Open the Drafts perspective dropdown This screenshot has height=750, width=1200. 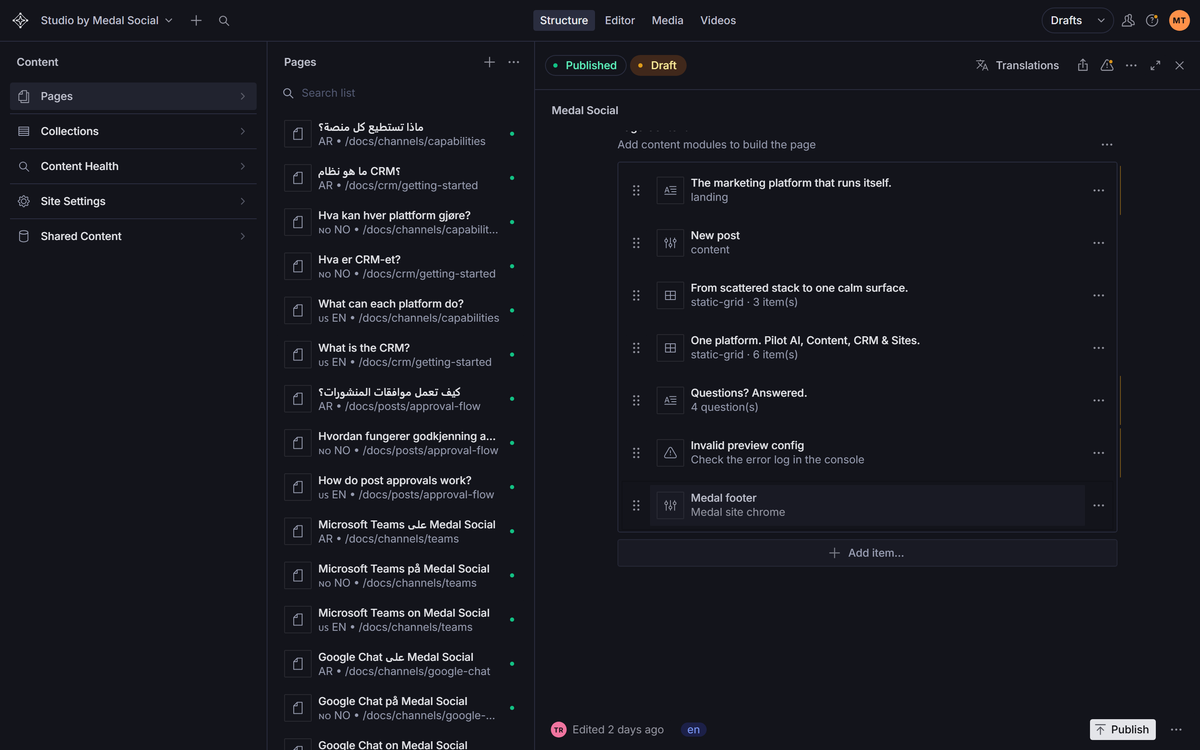[x=1077, y=20]
